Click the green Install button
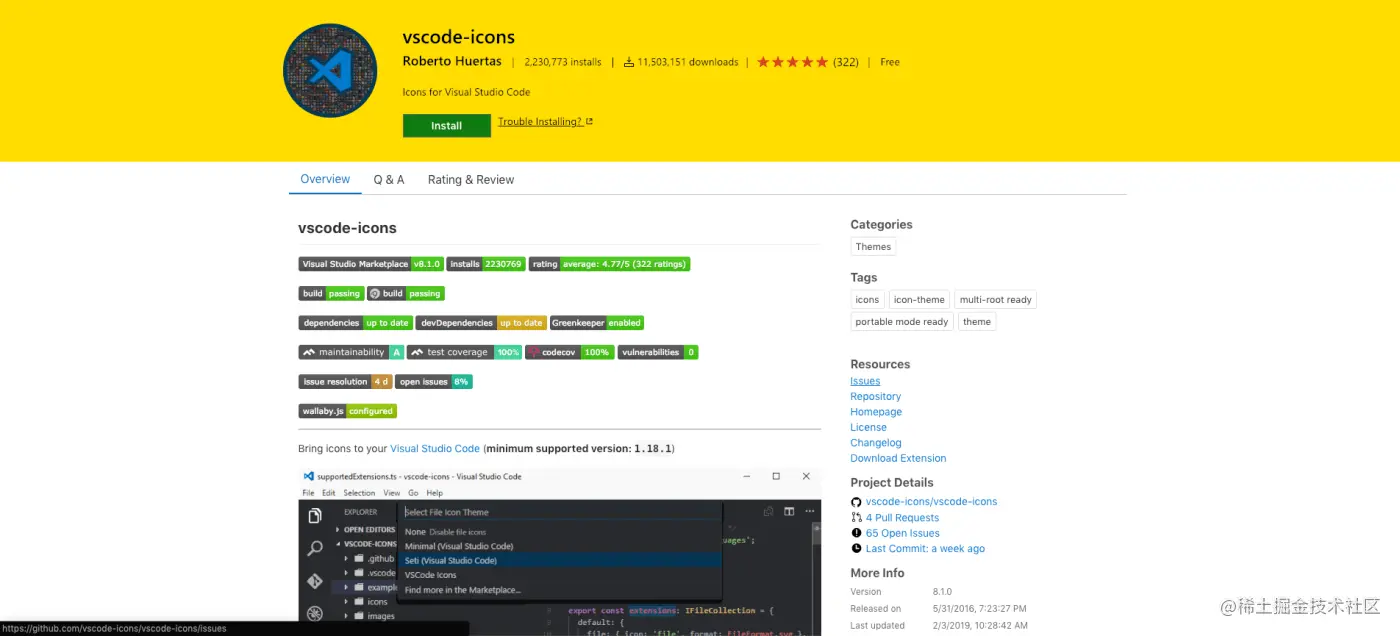The height and width of the screenshot is (636, 1400). pos(447,126)
